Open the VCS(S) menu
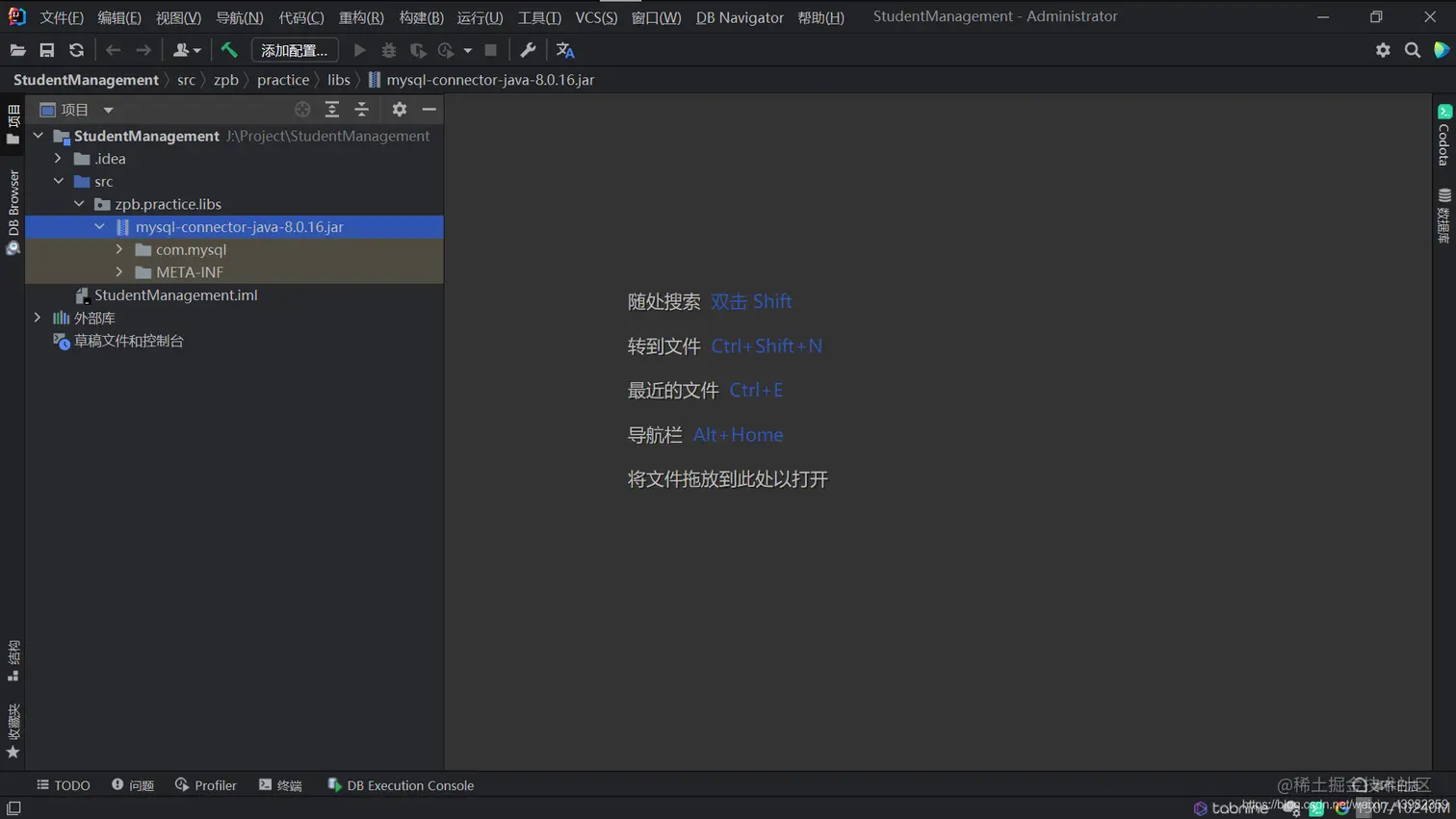This screenshot has width=1456, height=819. (595, 16)
